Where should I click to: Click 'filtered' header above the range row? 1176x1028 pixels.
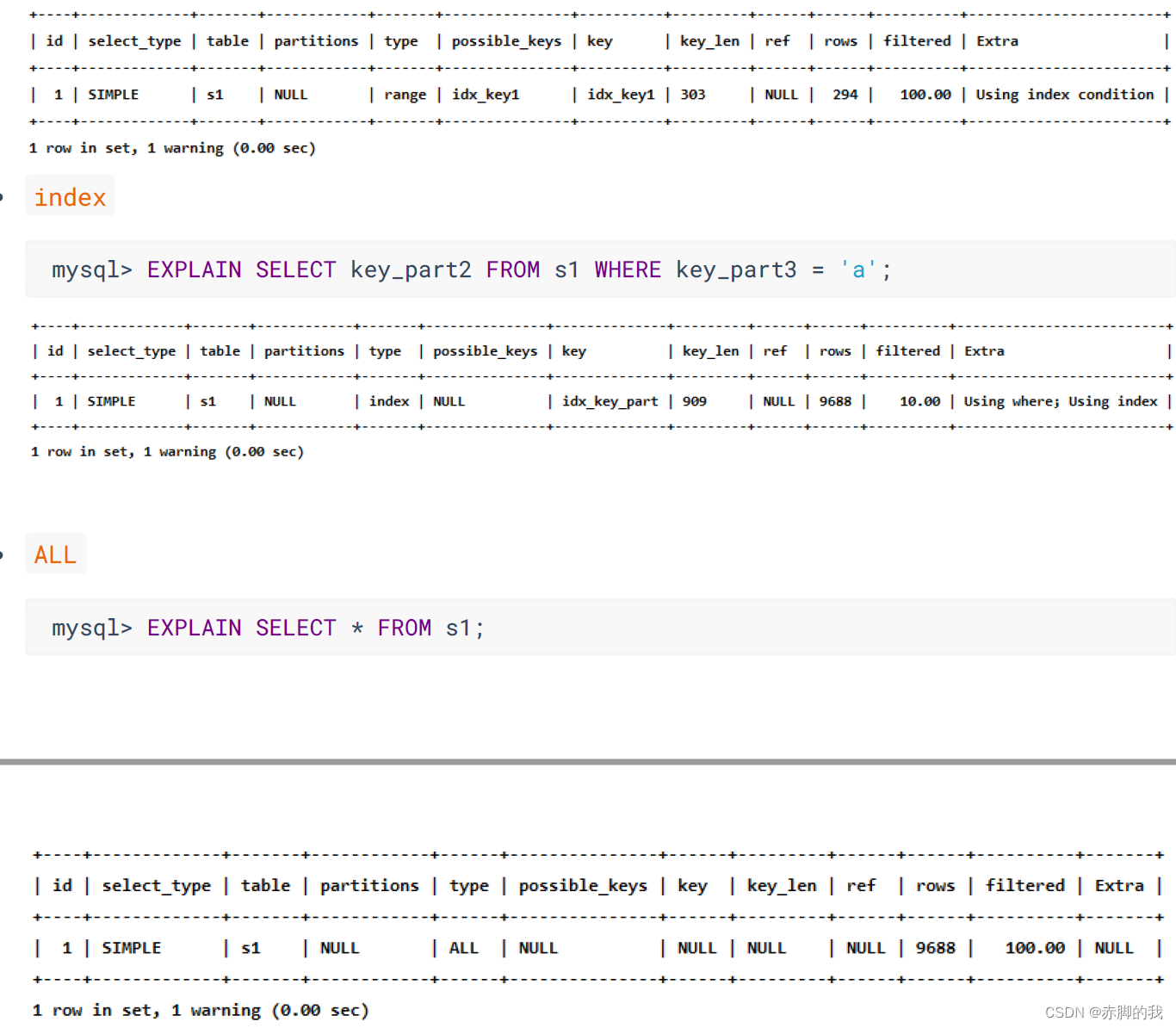click(x=918, y=41)
